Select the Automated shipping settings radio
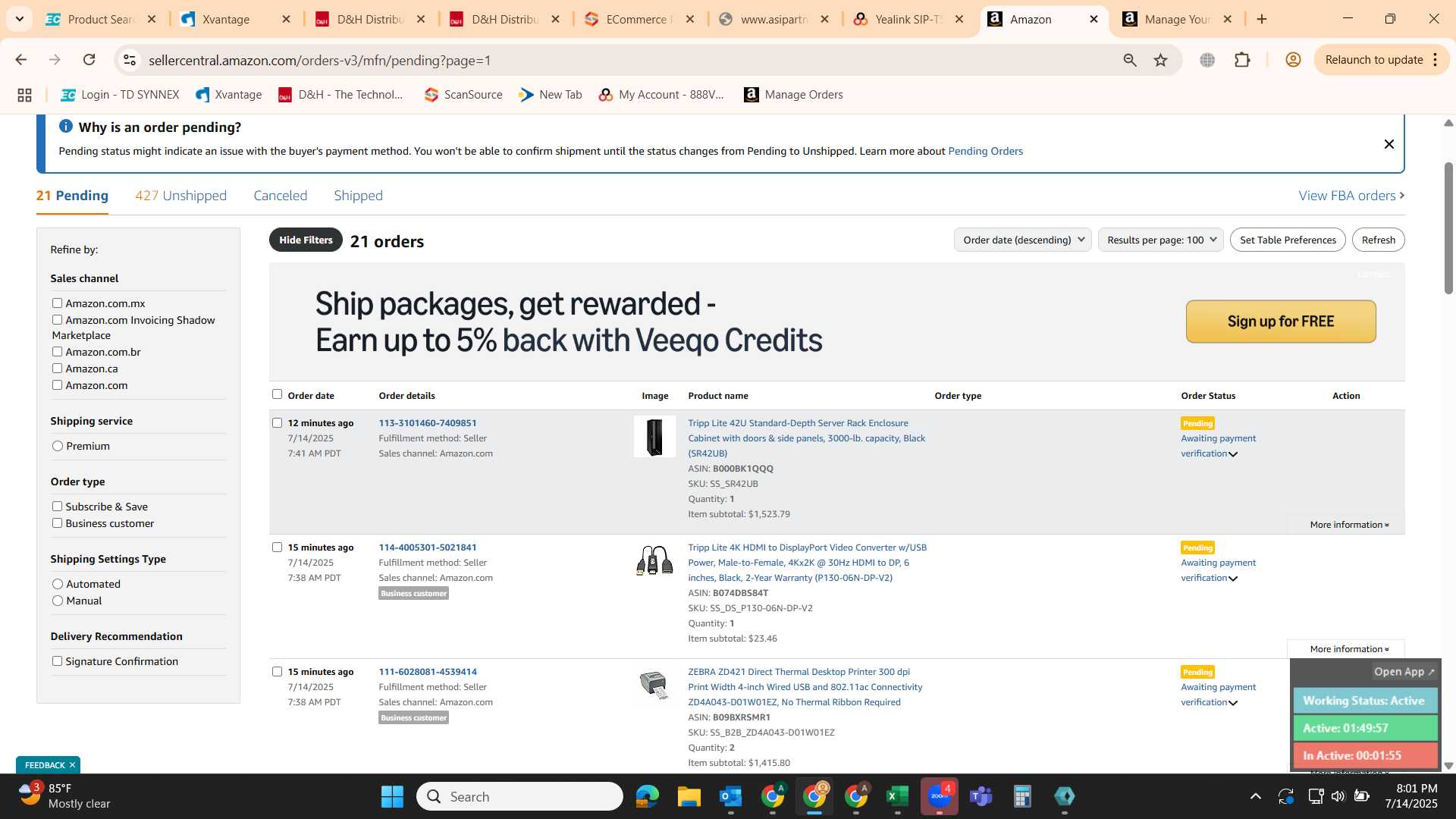 pyautogui.click(x=58, y=584)
